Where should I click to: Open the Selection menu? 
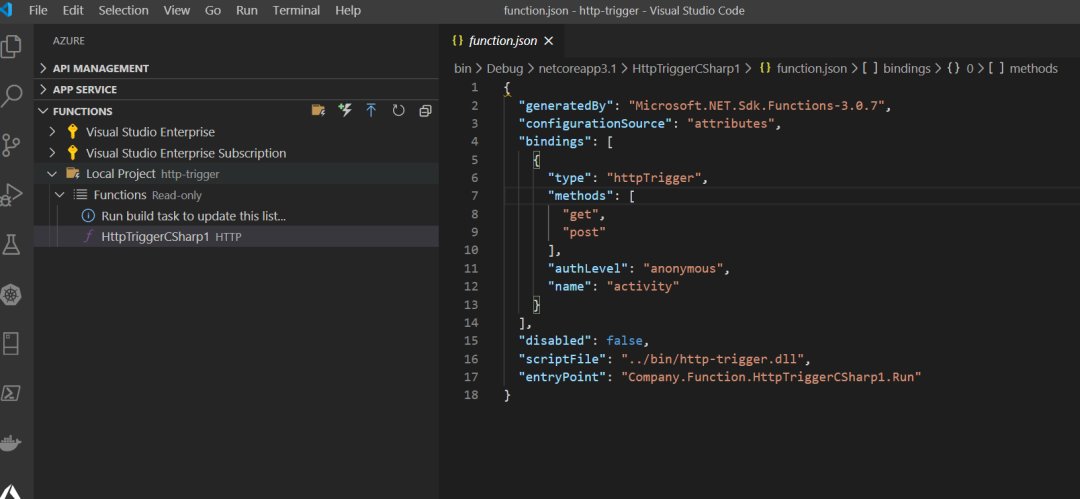(123, 10)
